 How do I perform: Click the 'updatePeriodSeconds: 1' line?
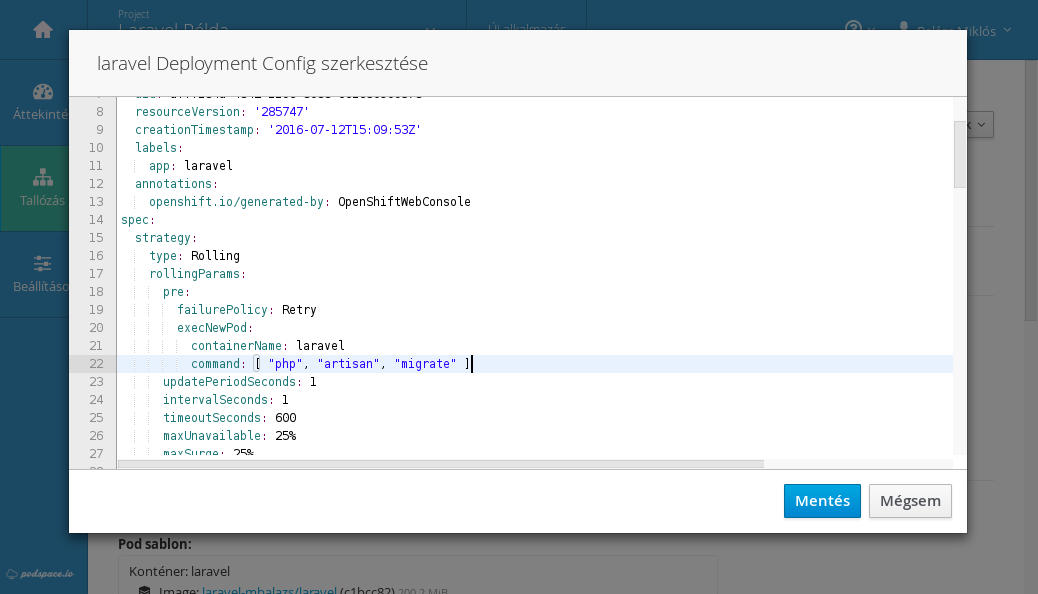click(240, 382)
